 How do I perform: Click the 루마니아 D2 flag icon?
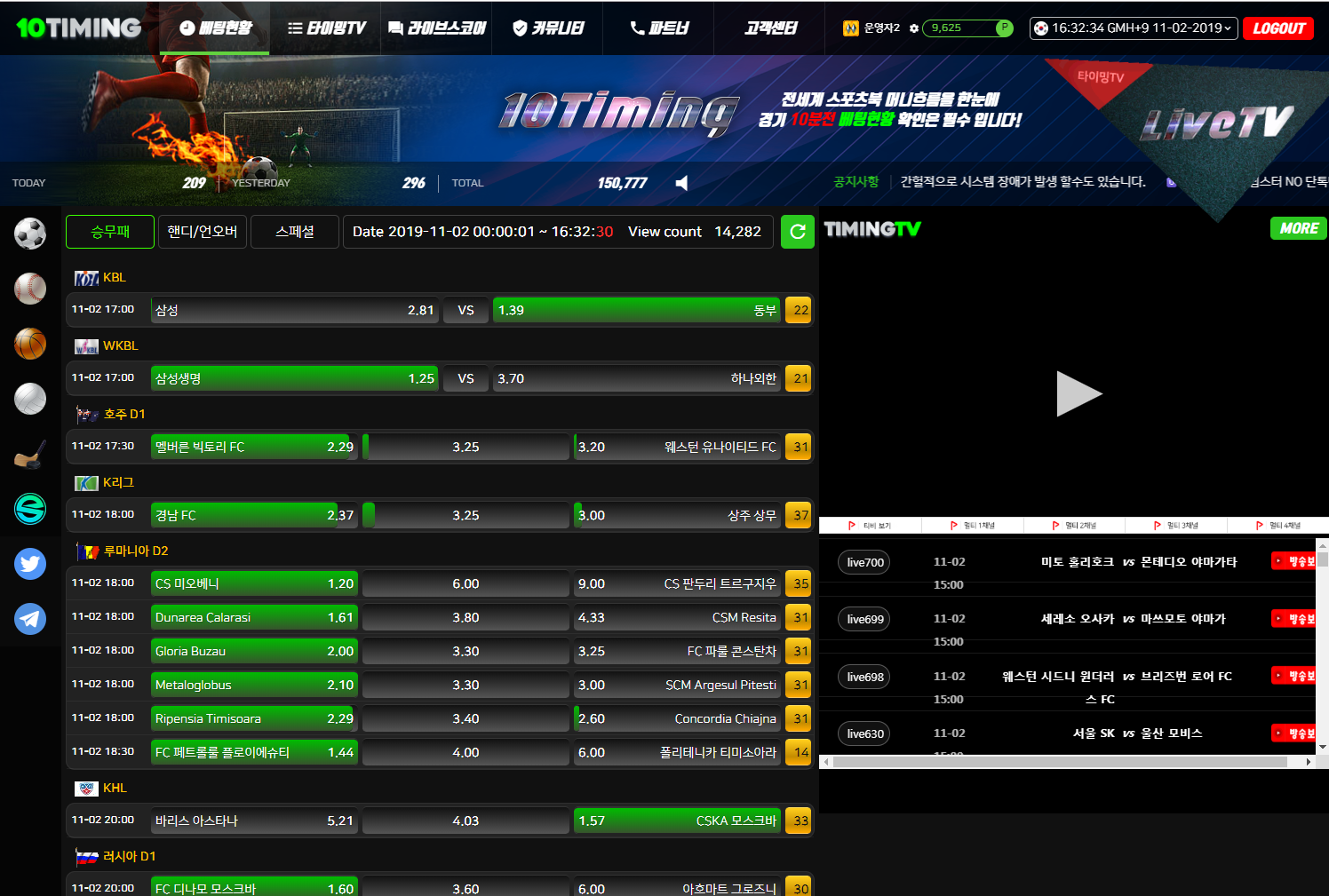pos(87,551)
